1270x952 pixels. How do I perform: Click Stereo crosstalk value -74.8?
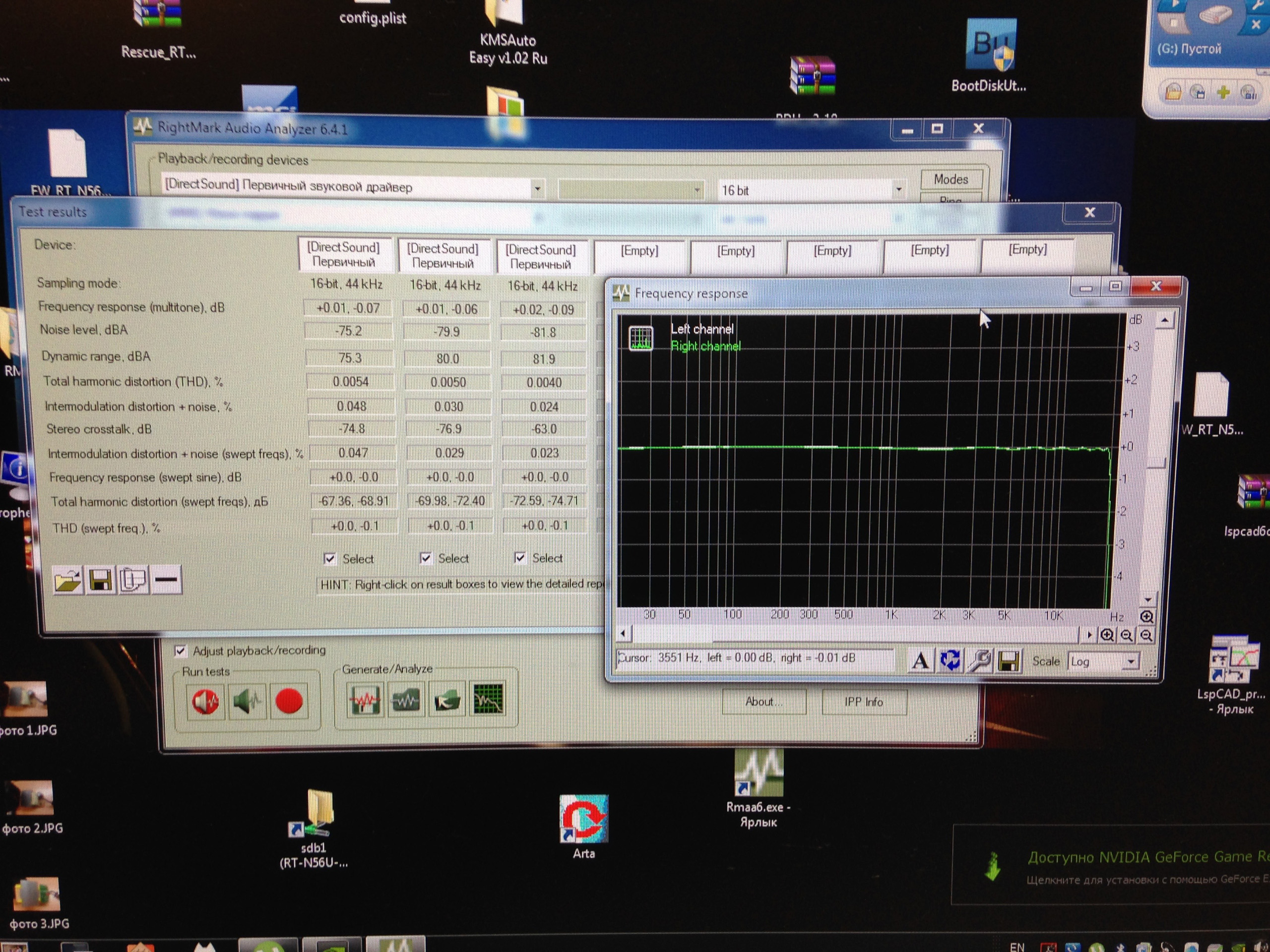tap(351, 429)
